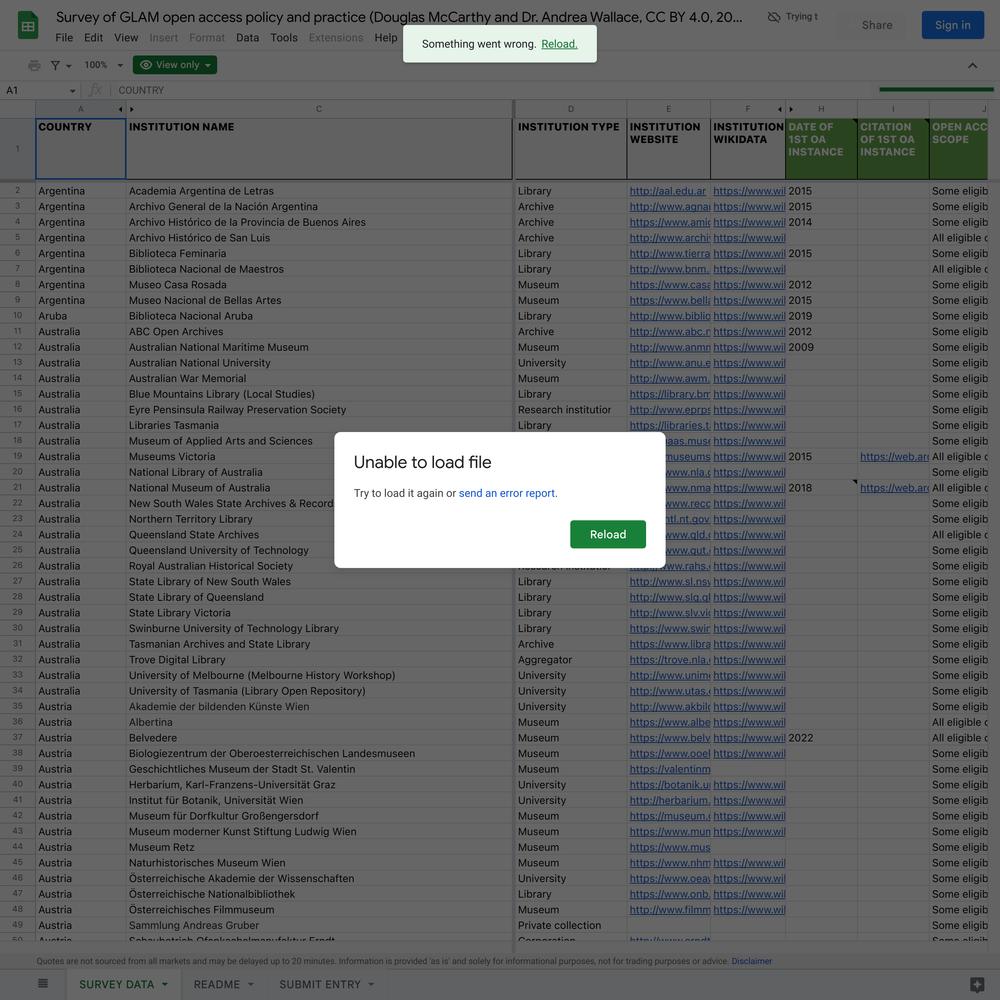1000x1000 pixels.
Task: Click the green Reload button in dialog
Action: point(608,534)
